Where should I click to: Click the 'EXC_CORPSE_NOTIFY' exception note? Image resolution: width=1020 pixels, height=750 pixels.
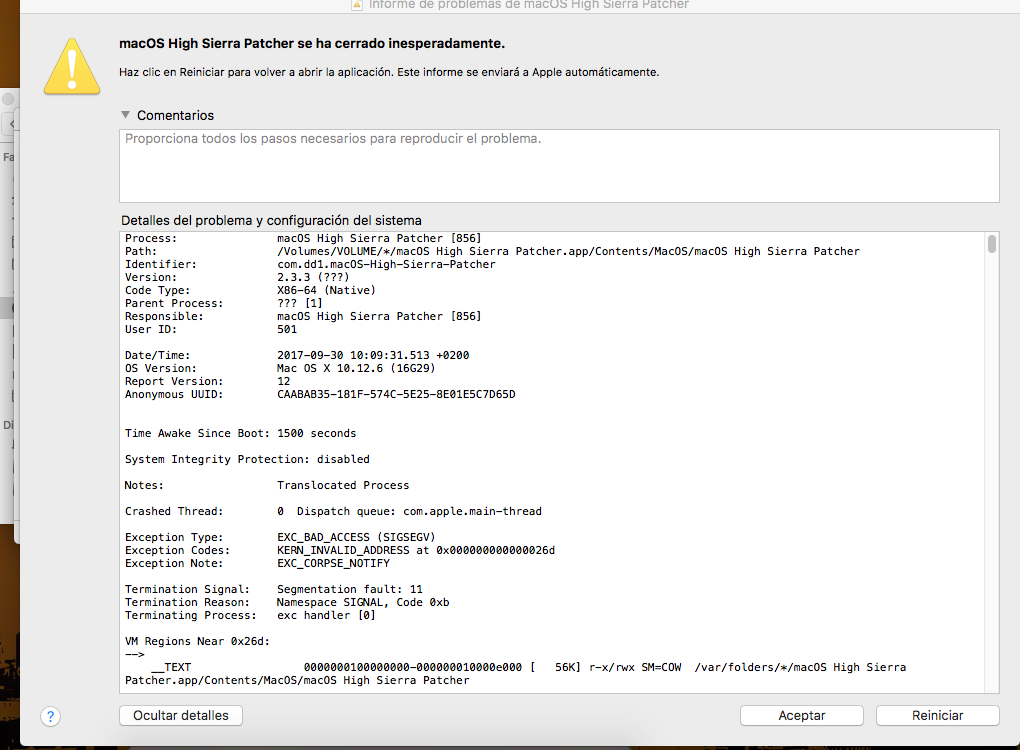(333, 563)
